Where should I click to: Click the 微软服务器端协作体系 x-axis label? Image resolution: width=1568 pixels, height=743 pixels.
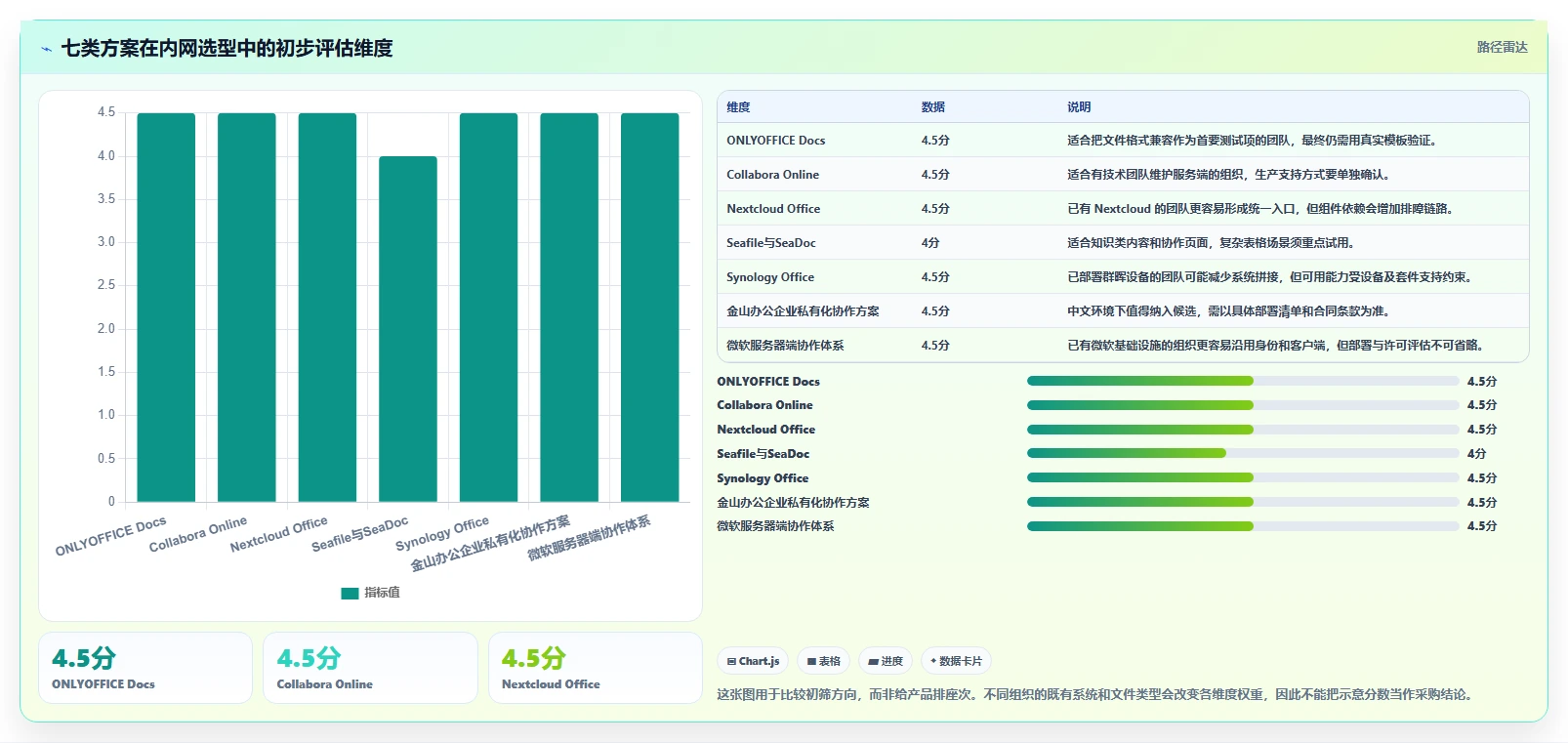[589, 538]
